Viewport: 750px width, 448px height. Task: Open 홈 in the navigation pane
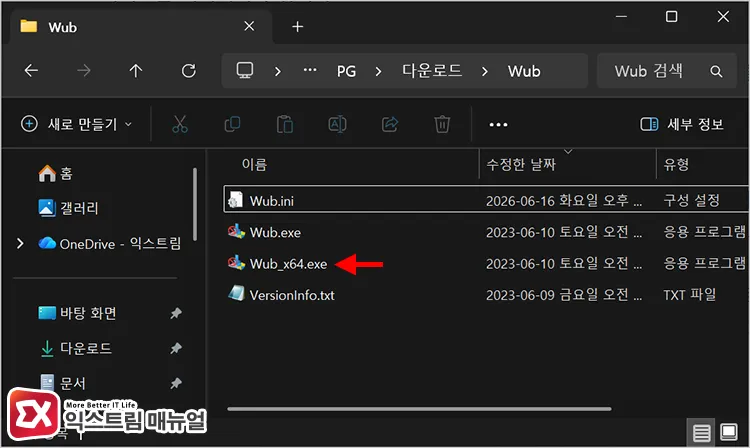(x=55, y=173)
